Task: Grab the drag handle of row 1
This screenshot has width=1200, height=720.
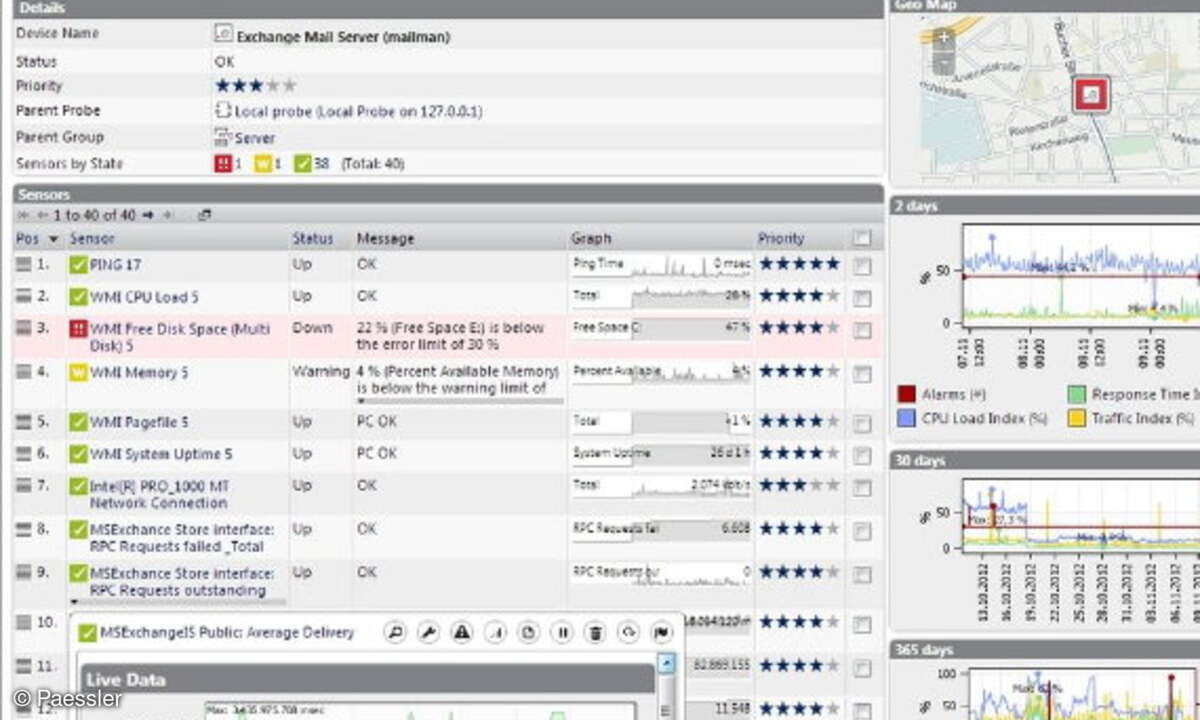Action: 24,265
